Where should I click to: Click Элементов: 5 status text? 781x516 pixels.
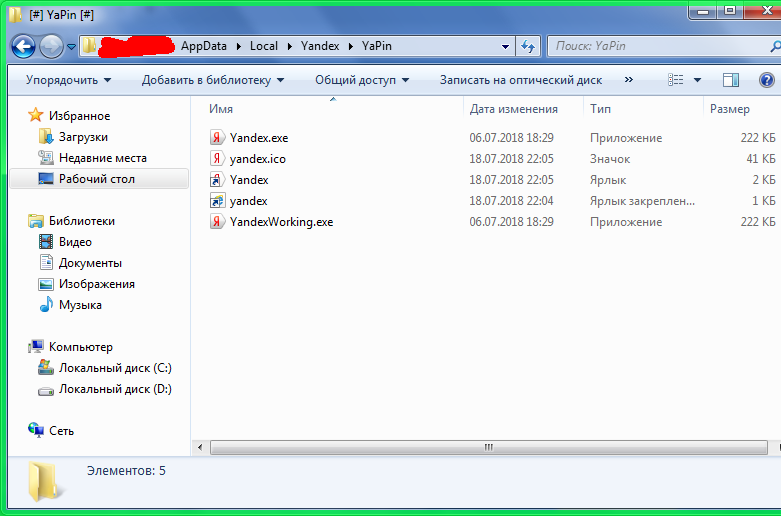point(126,471)
